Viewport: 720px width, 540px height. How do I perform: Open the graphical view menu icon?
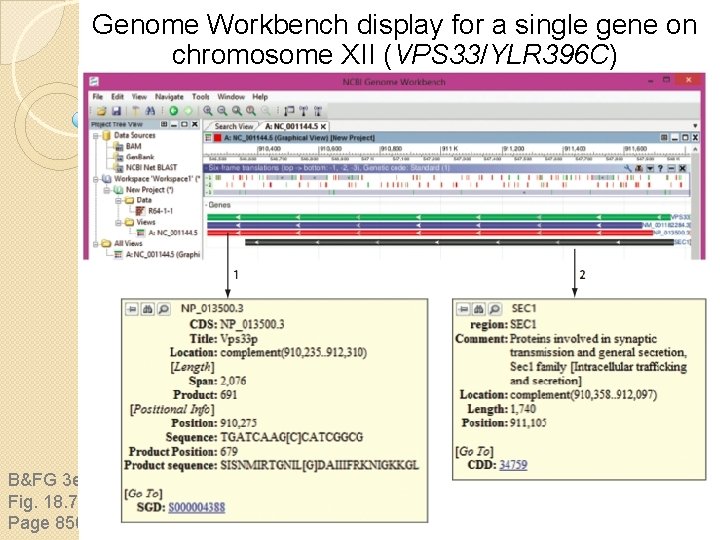coord(208,138)
